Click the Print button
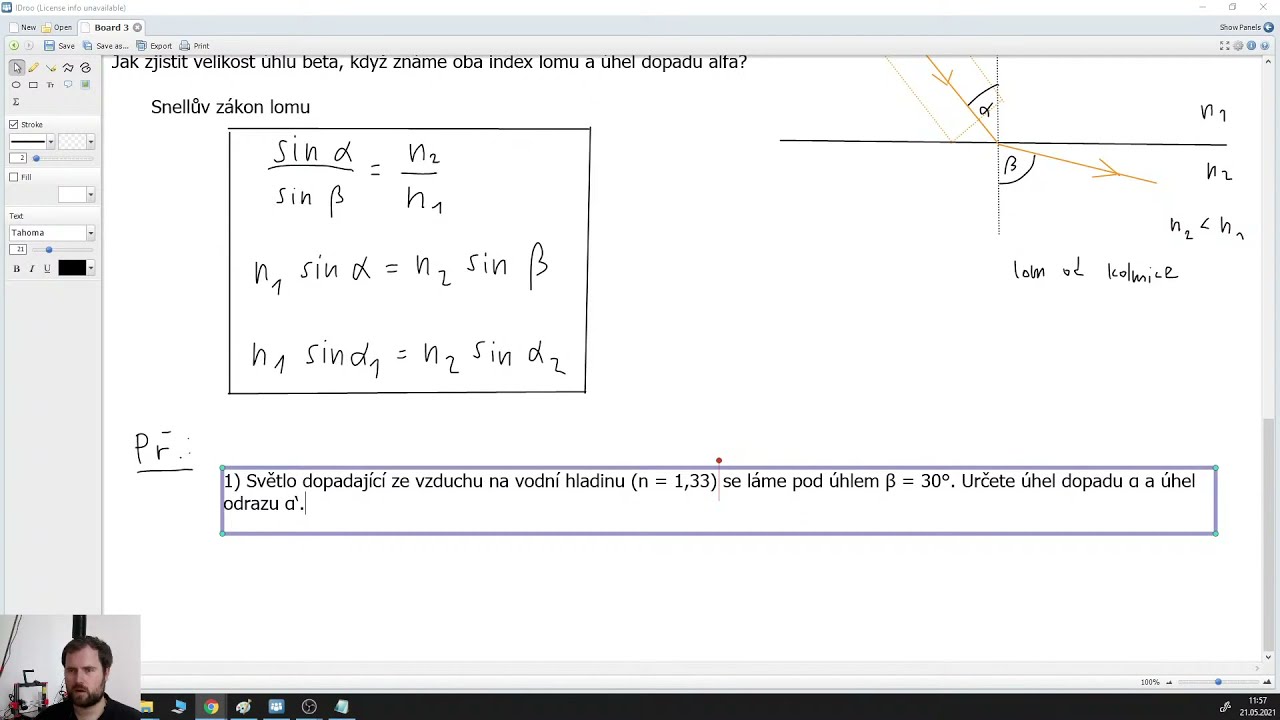 click(x=194, y=46)
